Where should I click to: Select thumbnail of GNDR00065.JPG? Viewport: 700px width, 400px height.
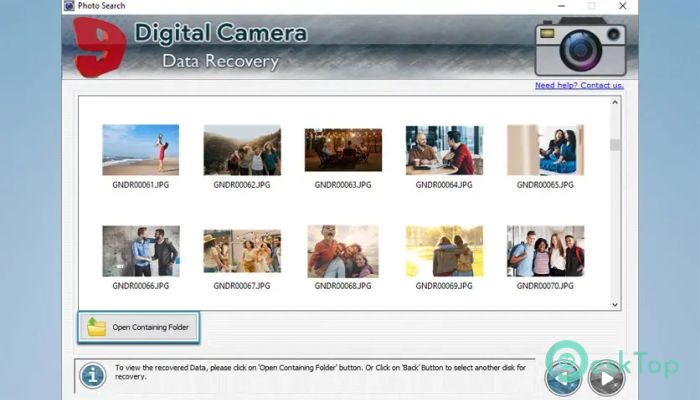point(545,150)
